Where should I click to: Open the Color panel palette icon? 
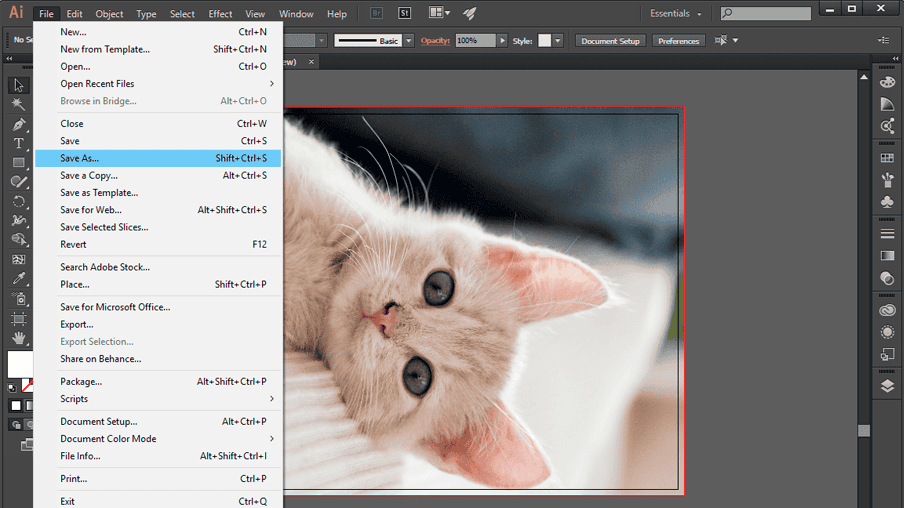(887, 82)
